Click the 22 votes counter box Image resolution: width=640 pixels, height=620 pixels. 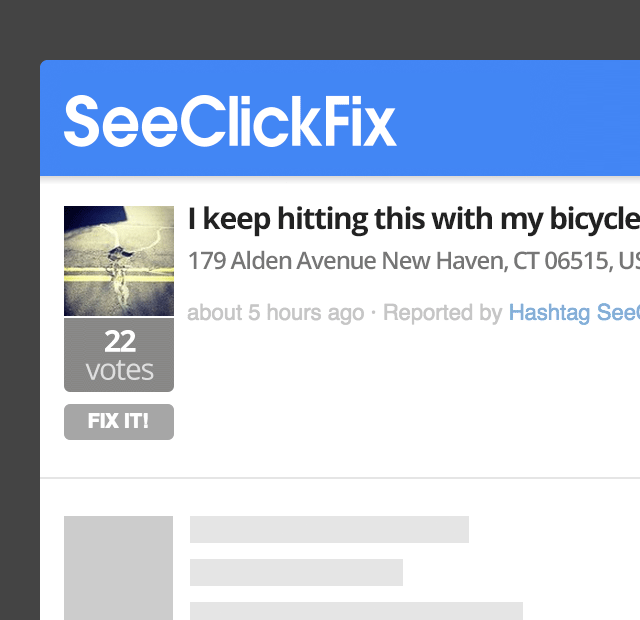(x=119, y=355)
